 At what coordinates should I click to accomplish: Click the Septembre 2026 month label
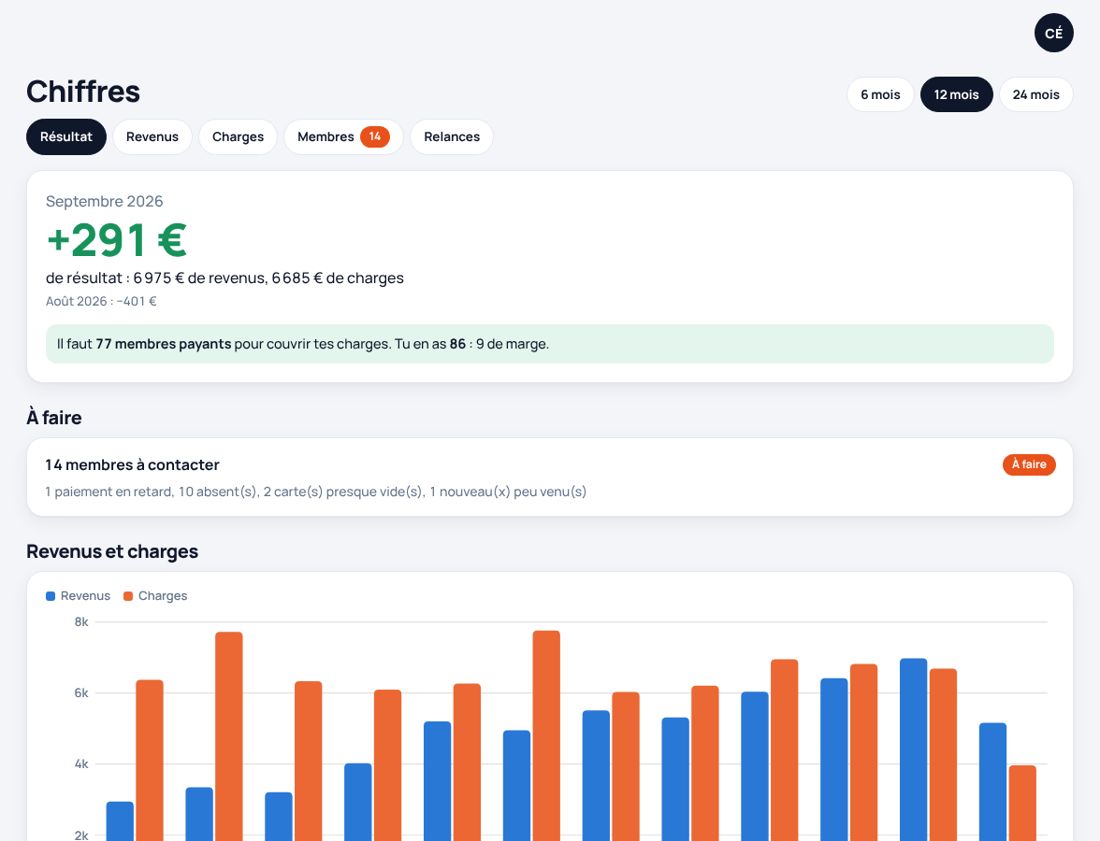pyautogui.click(x=105, y=201)
